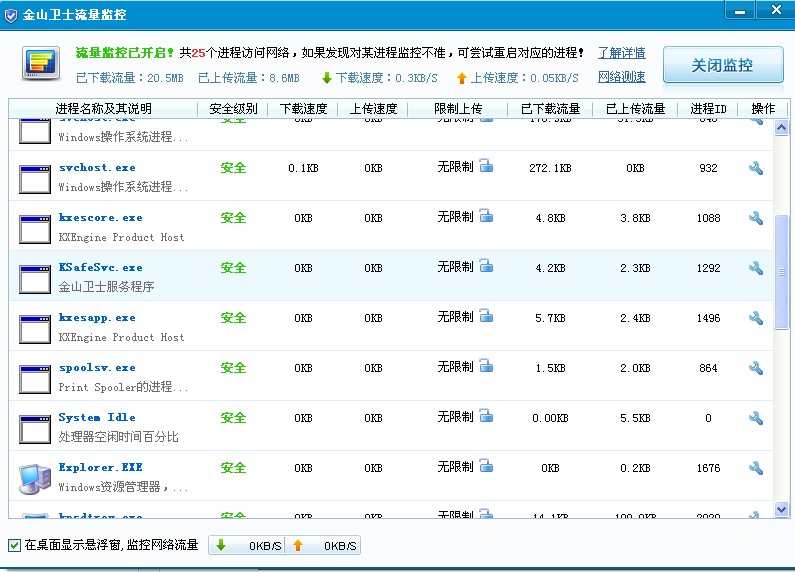Set upload limit icon for System Idle

(486, 416)
